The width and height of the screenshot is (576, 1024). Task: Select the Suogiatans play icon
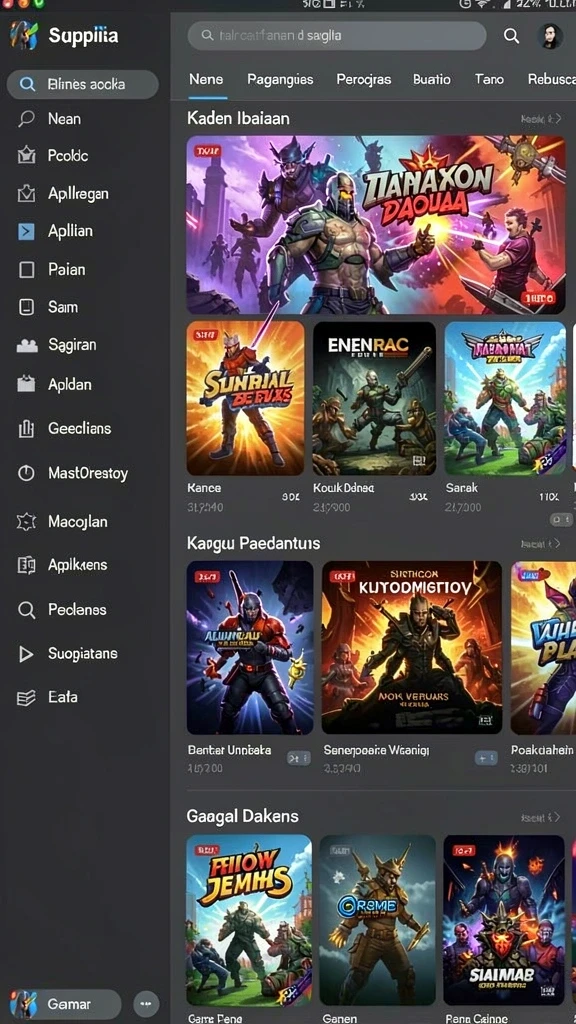(26, 654)
